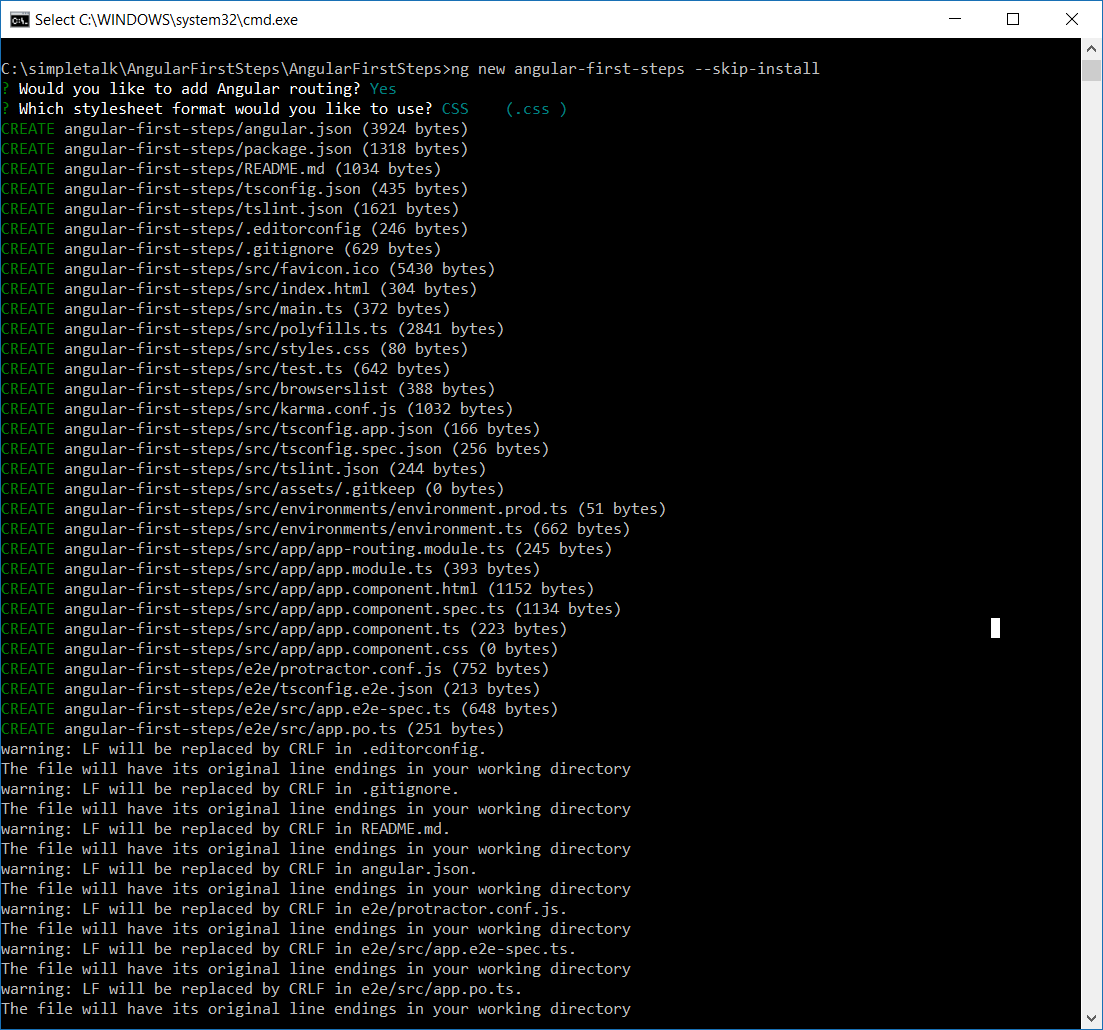The height and width of the screenshot is (1030, 1103).
Task: Click the warning line mentioning 'e2e/protractor.conf.js.'
Action: click(x=284, y=909)
